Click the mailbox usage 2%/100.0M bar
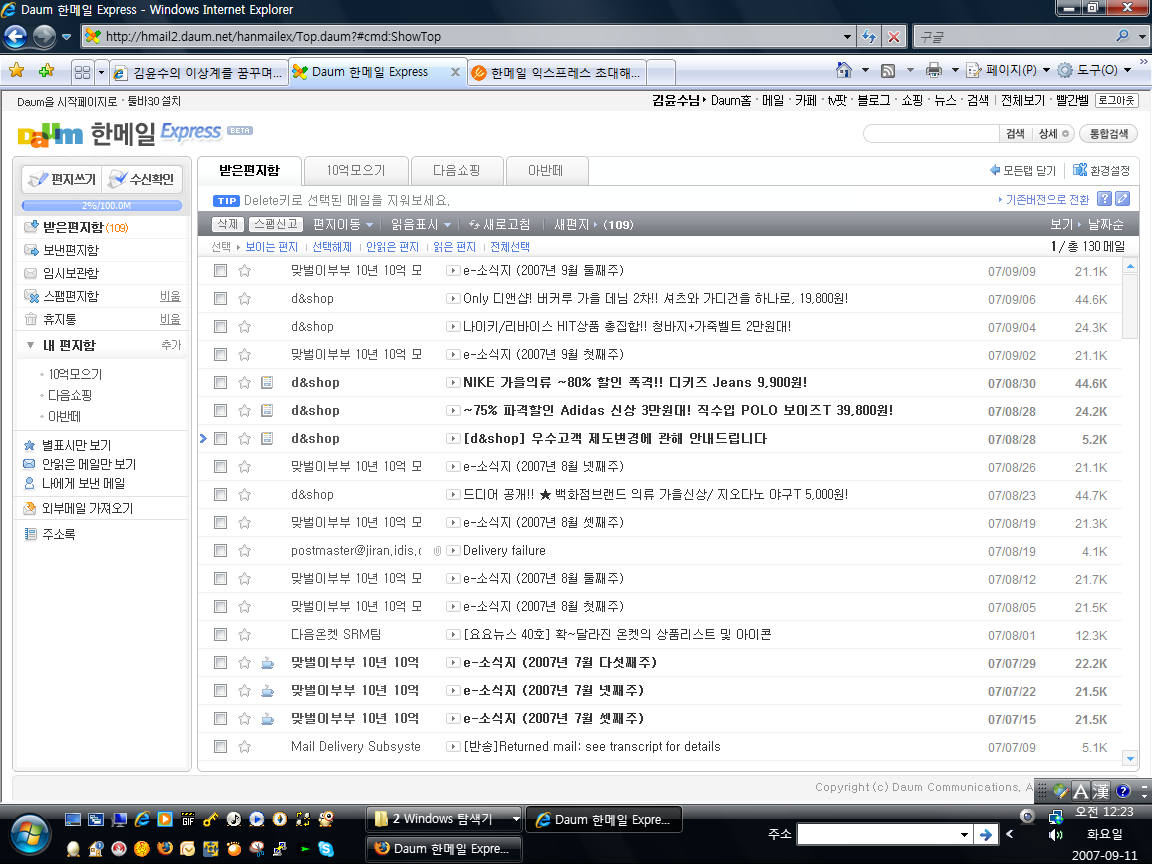1152x864 pixels. click(x=102, y=206)
